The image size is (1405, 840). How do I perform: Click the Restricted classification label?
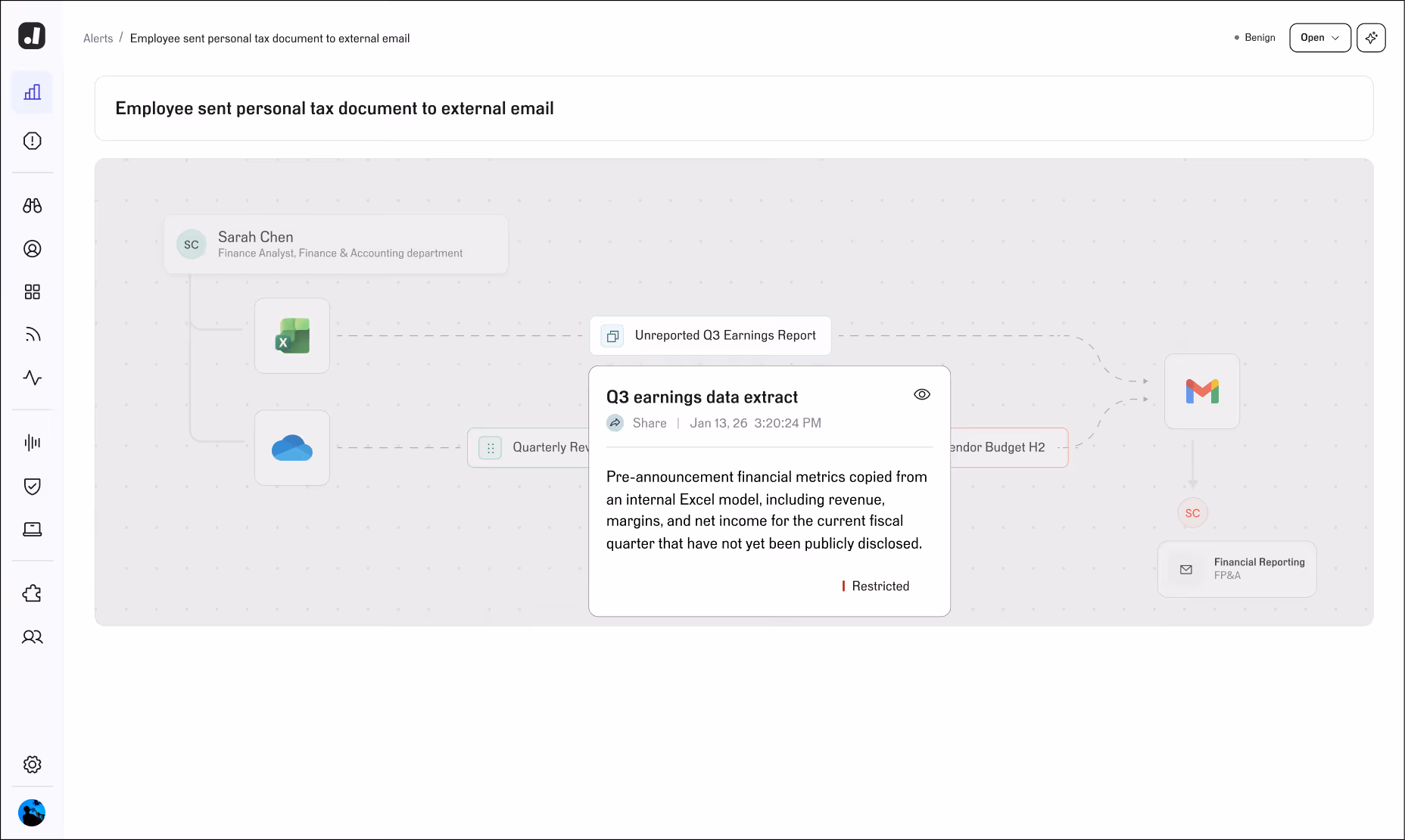click(880, 586)
